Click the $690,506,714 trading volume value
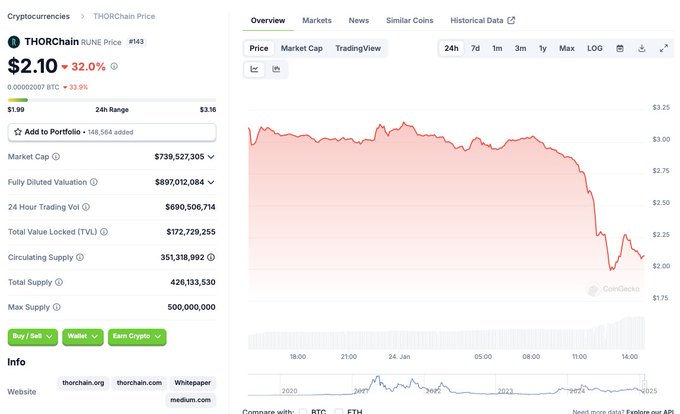Image resolution: width=680 pixels, height=414 pixels. [x=190, y=207]
